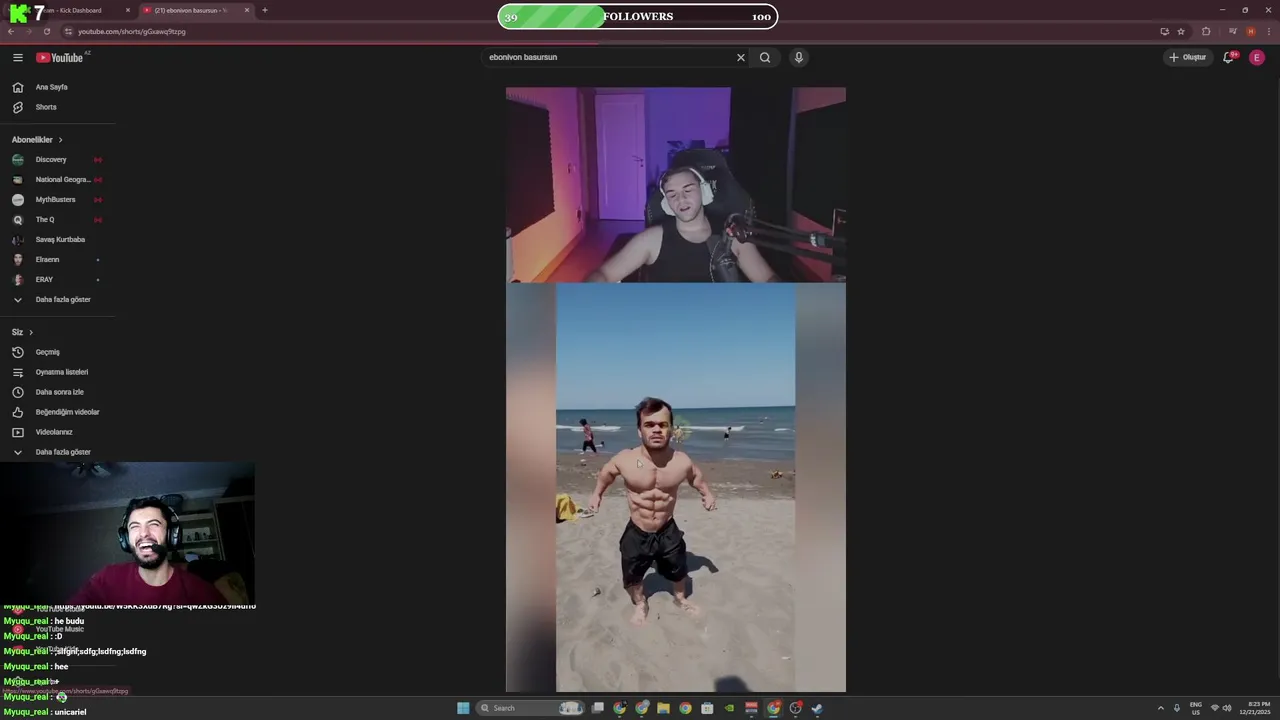Open Videolarınız in the sidebar

click(x=54, y=432)
